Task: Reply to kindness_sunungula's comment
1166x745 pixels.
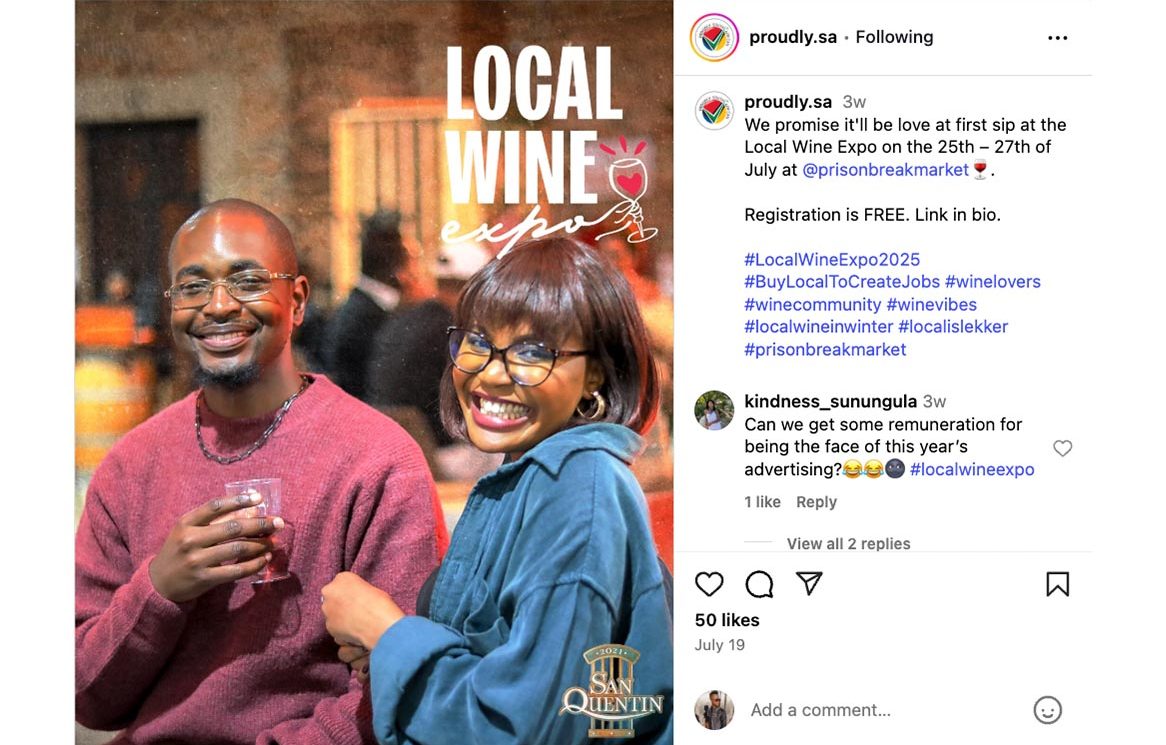Action: 816,502
